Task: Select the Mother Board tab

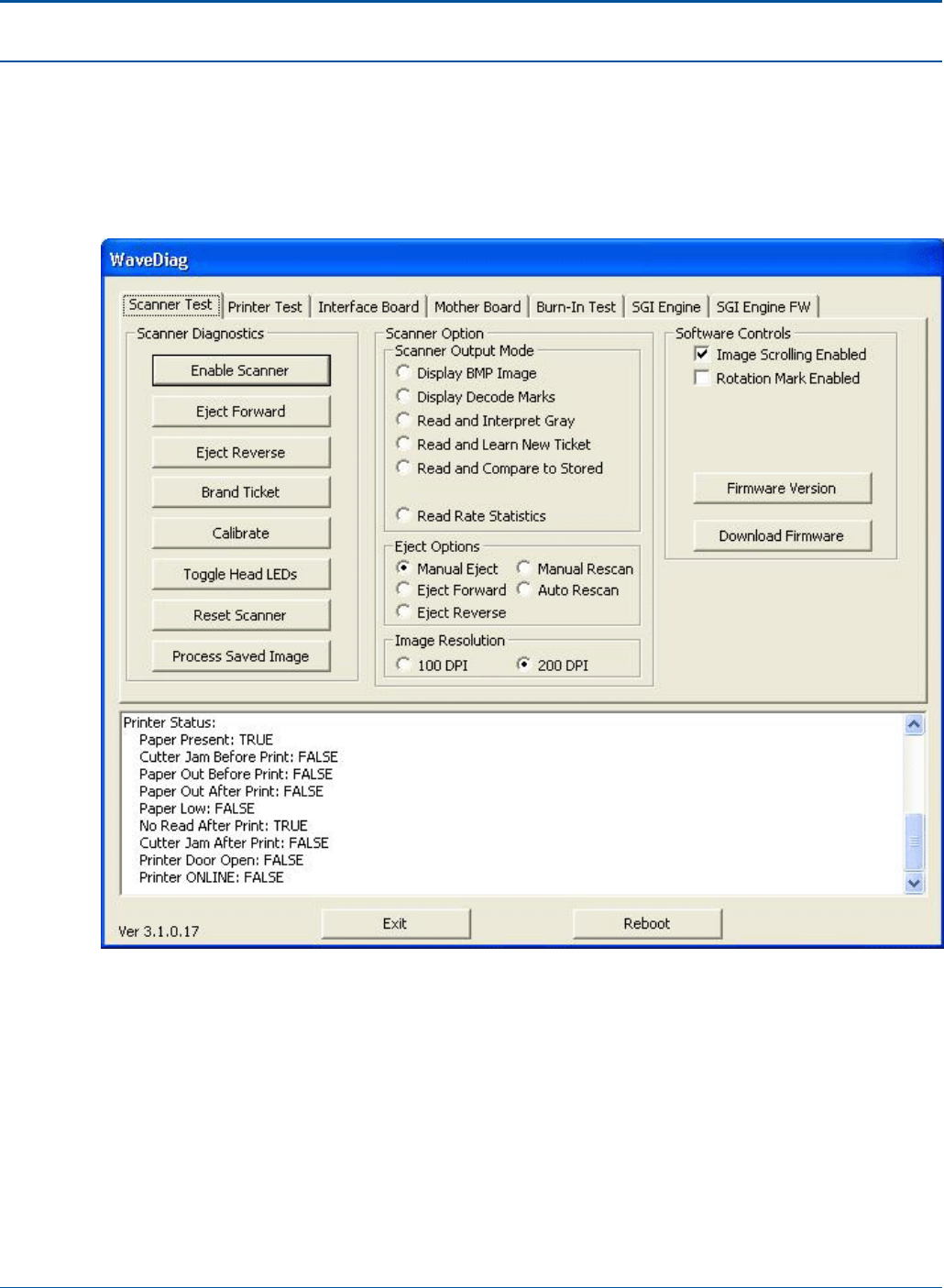Action: coord(477,307)
